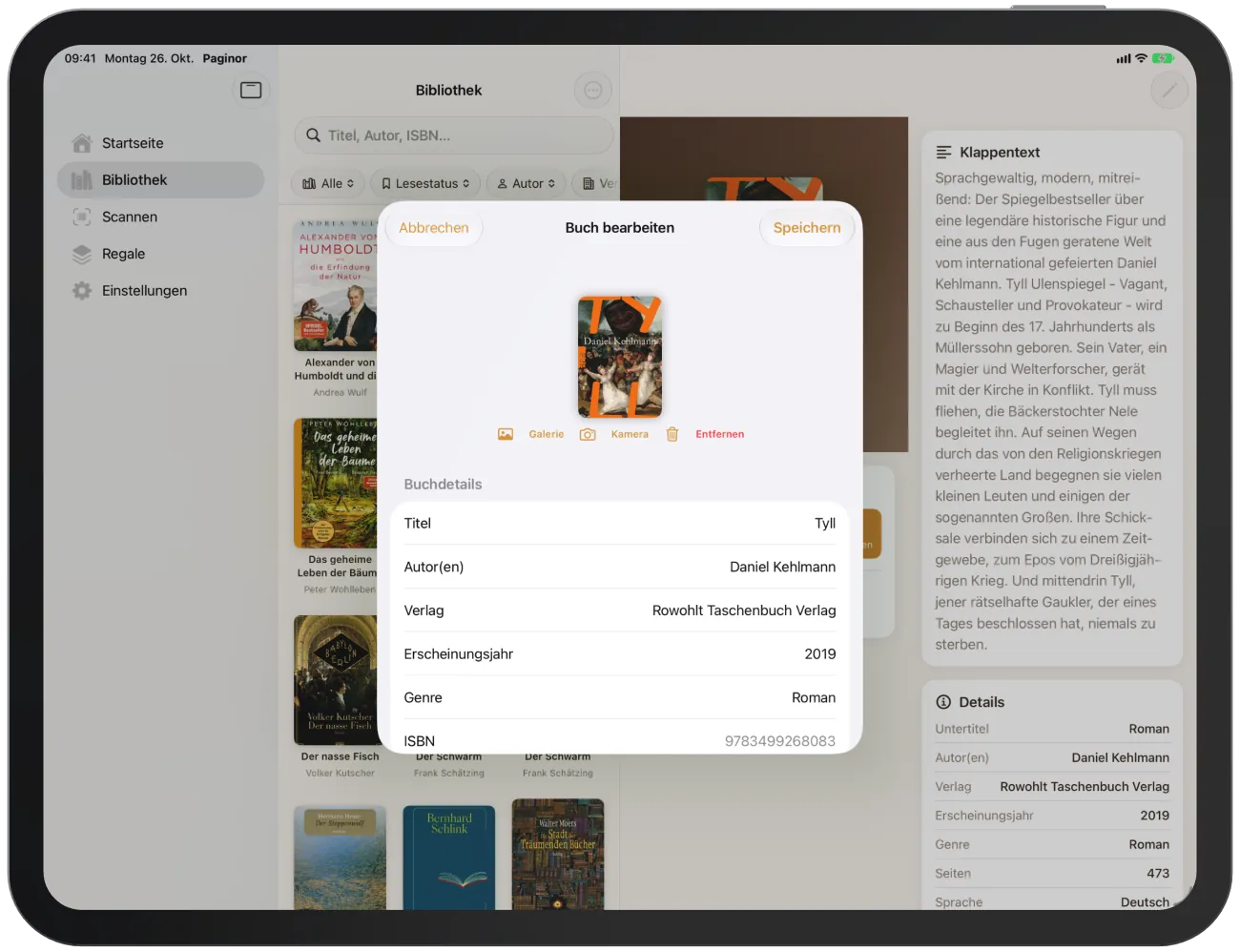Click the Kamera camera icon
The image size is (1240, 952).
click(588, 434)
